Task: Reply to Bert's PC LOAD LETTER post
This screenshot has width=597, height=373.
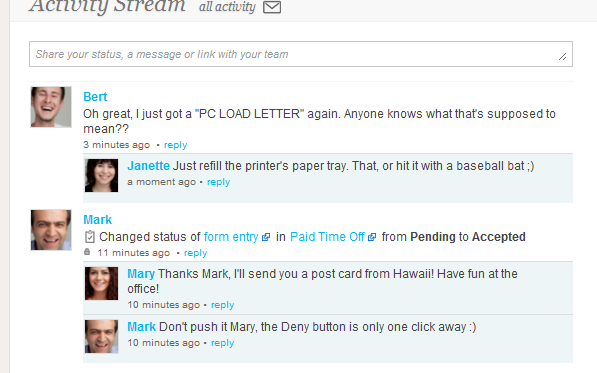Action: pyautogui.click(x=176, y=145)
